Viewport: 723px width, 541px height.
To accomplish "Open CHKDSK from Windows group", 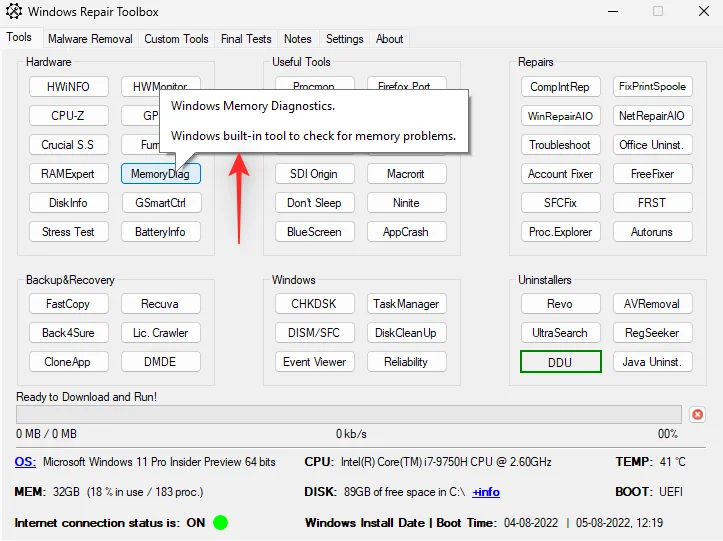I will point(315,304).
